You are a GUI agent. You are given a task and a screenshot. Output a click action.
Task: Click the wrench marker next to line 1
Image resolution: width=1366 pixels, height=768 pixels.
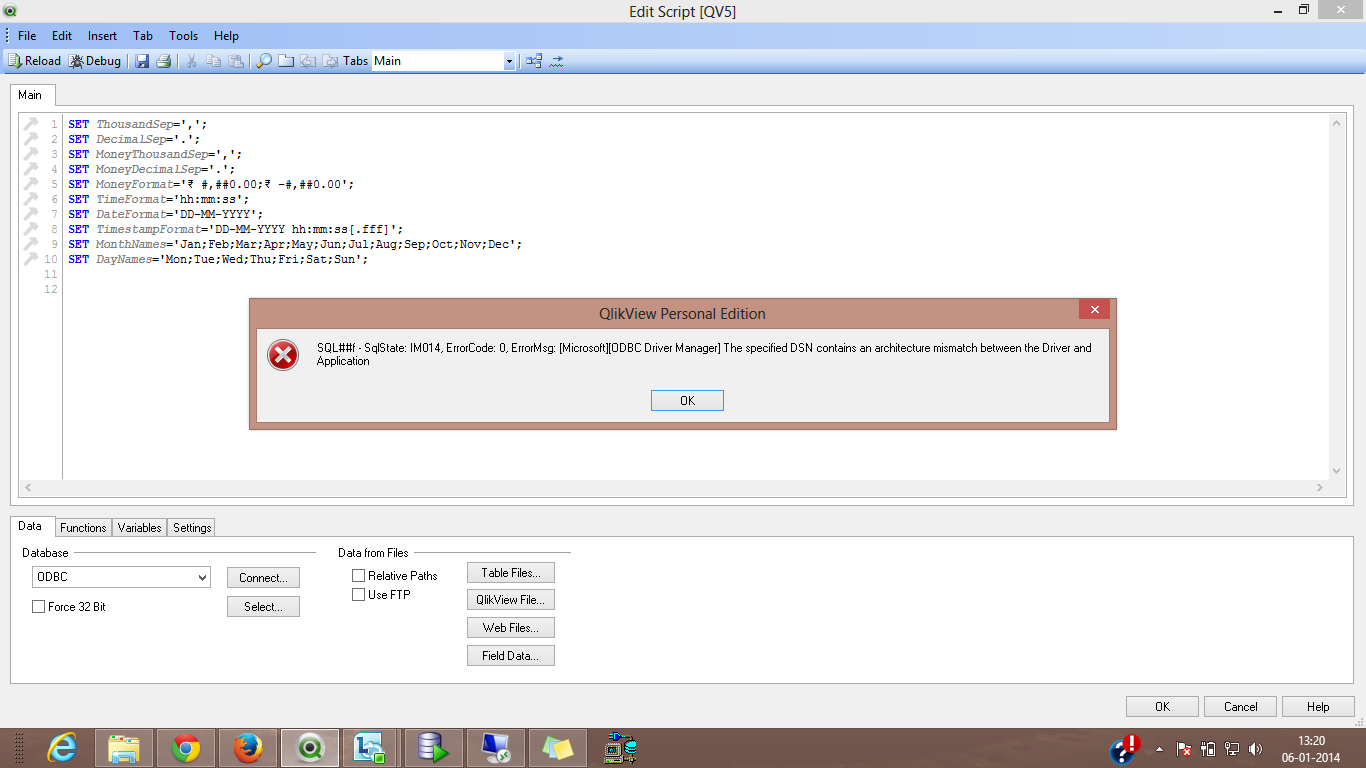(30, 124)
